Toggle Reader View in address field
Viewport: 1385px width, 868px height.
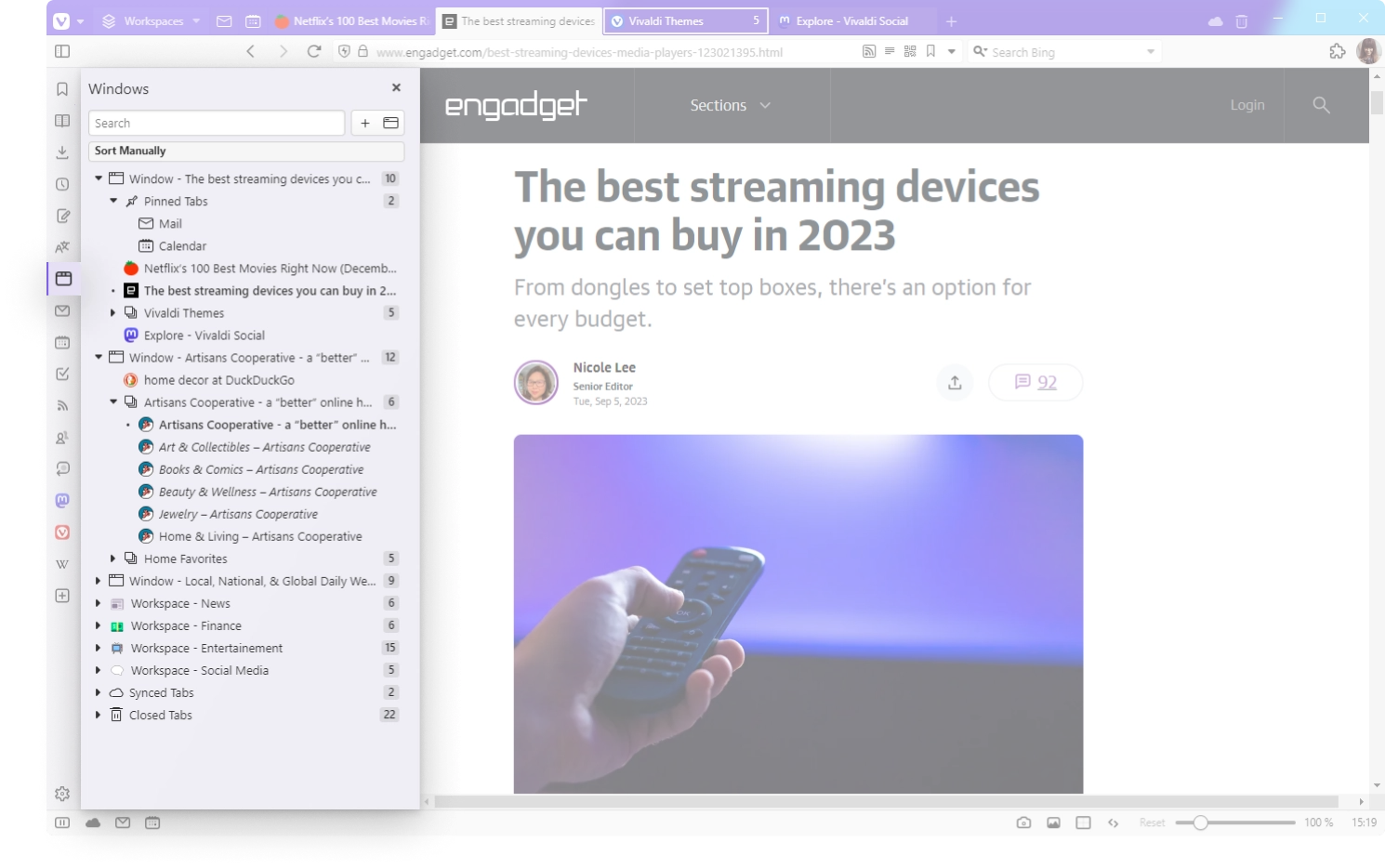[890, 52]
